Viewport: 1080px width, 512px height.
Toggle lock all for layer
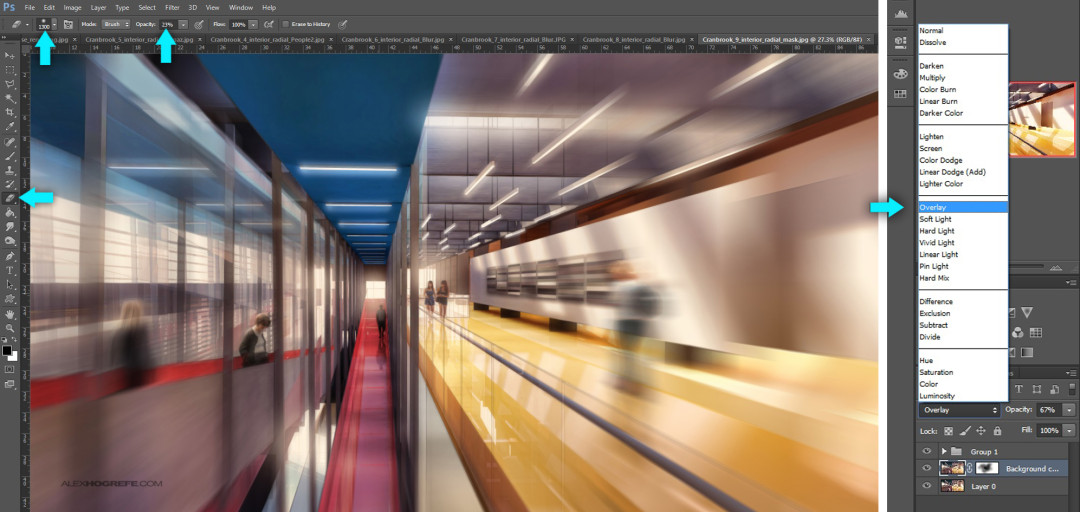pos(997,431)
